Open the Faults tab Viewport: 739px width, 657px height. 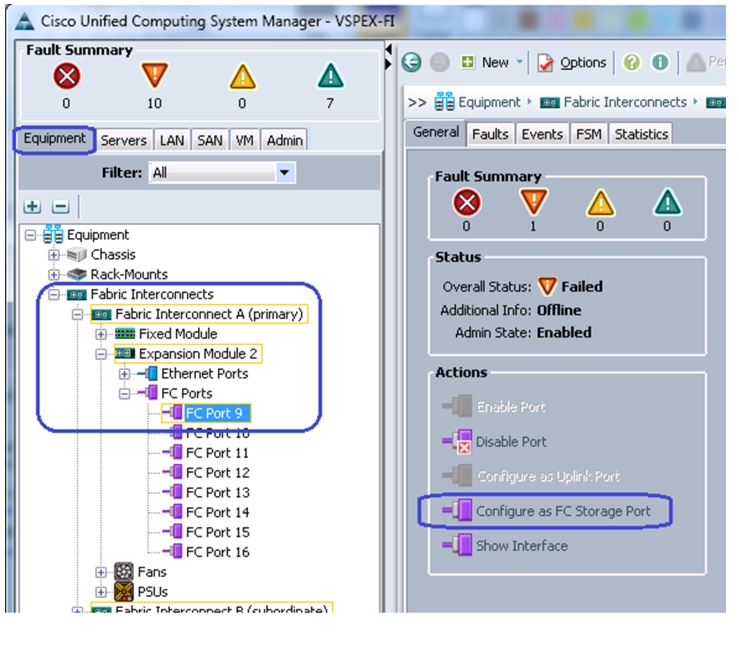(491, 135)
